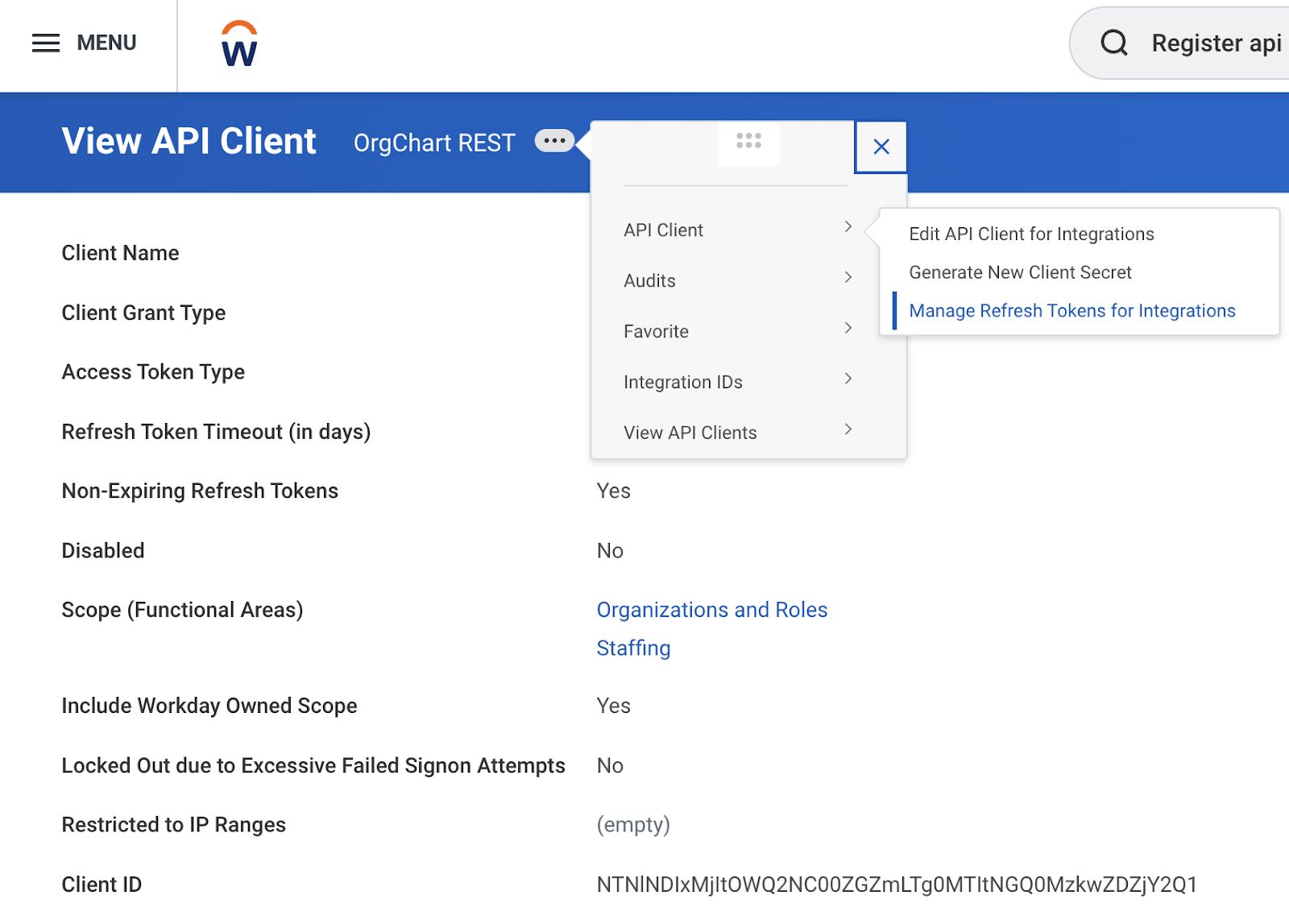Select Manage Refresh Tokens for Integrations

pos(1071,311)
